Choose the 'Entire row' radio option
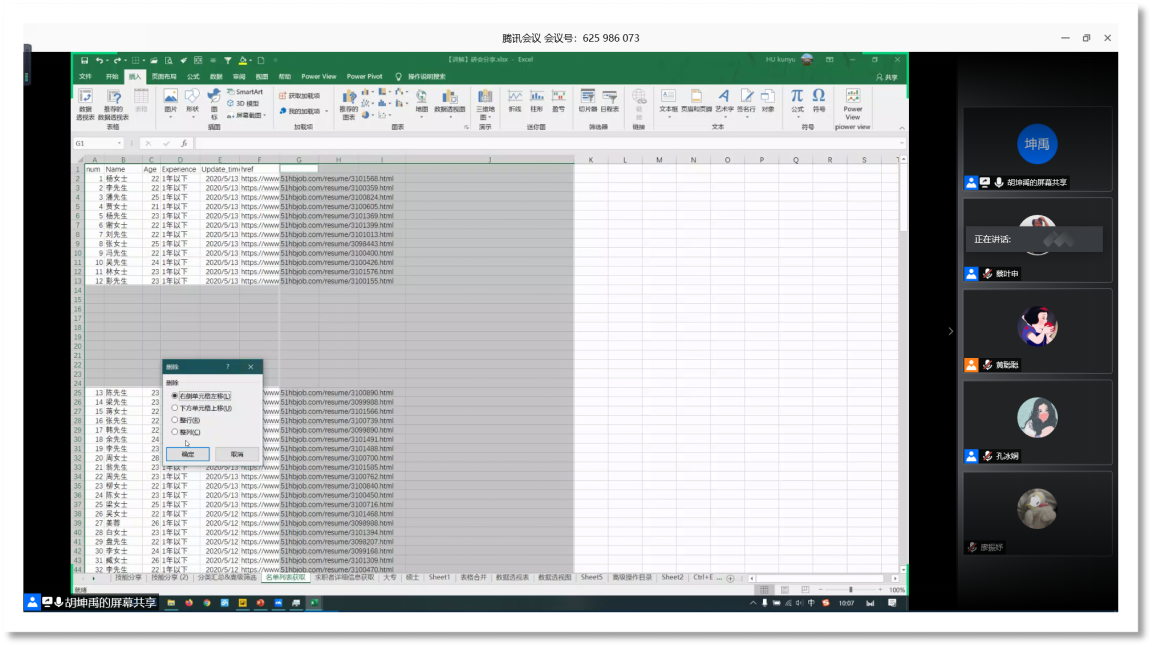Viewport: 1153px width, 647px height. pyautogui.click(x=175, y=420)
